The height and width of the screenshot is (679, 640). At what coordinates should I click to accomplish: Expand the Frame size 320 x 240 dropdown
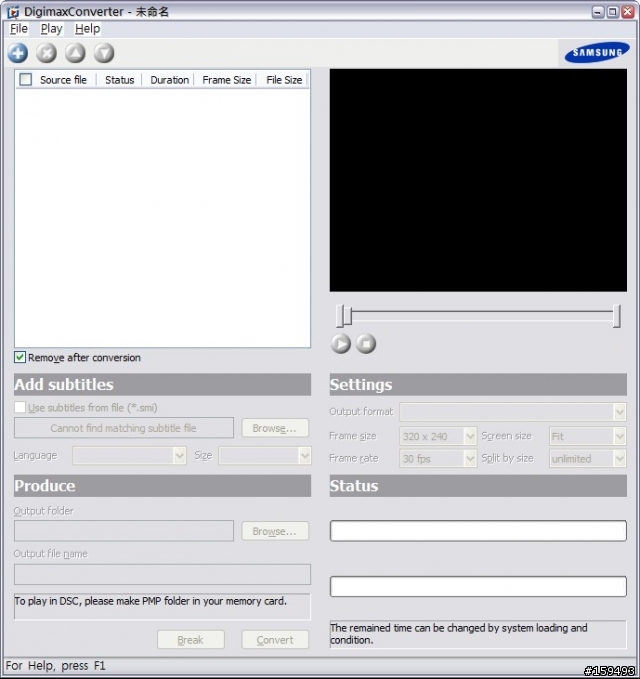coord(438,436)
